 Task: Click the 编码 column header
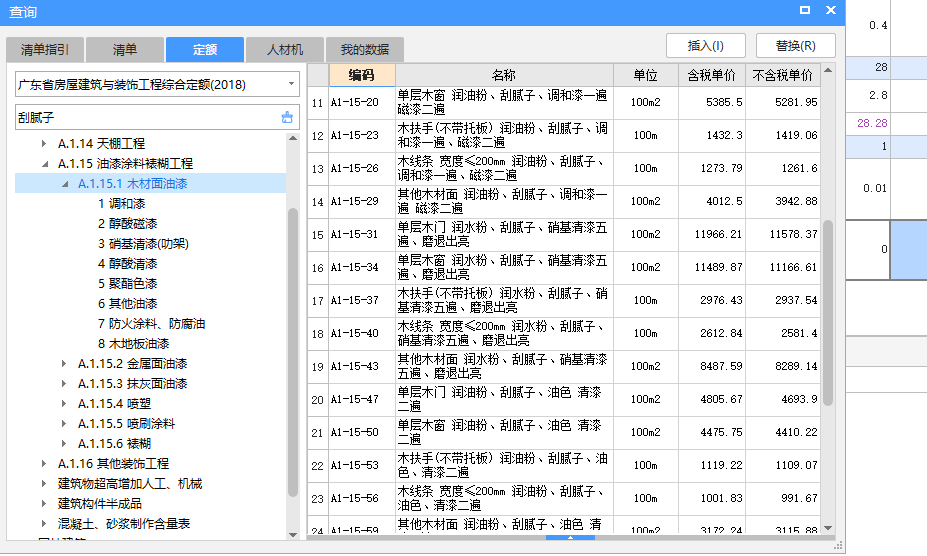coord(361,75)
